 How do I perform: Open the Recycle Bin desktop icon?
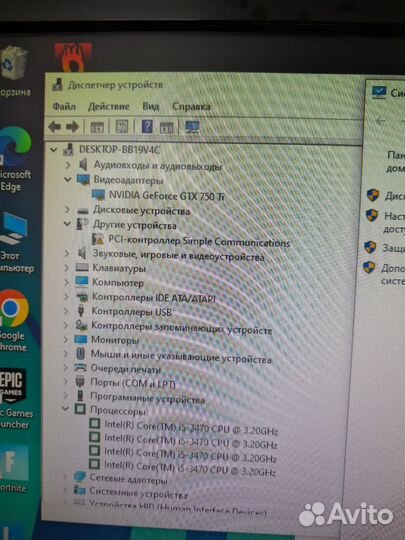14,71
